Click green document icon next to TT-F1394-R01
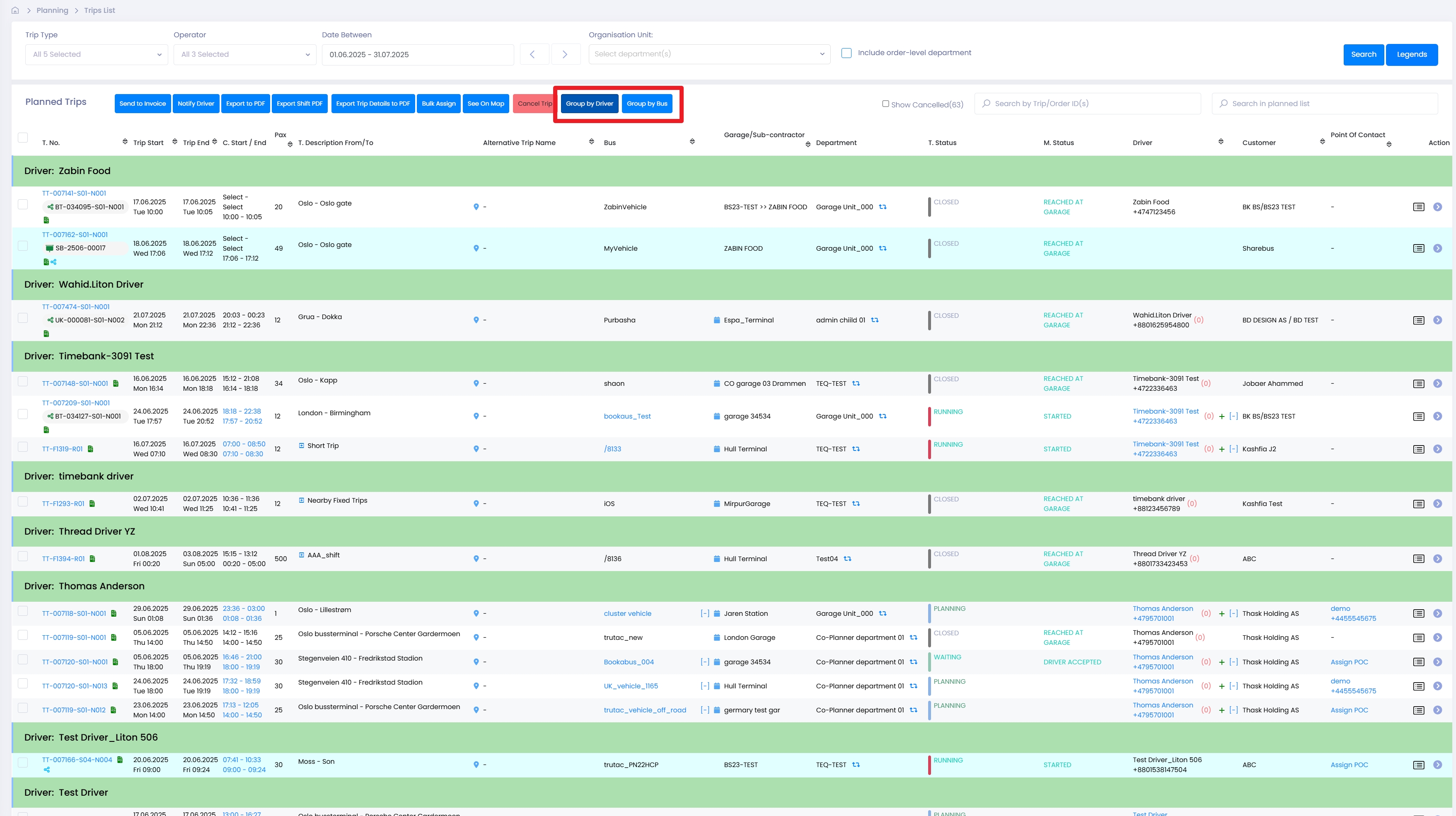Image resolution: width=1456 pixels, height=816 pixels. coord(92,559)
